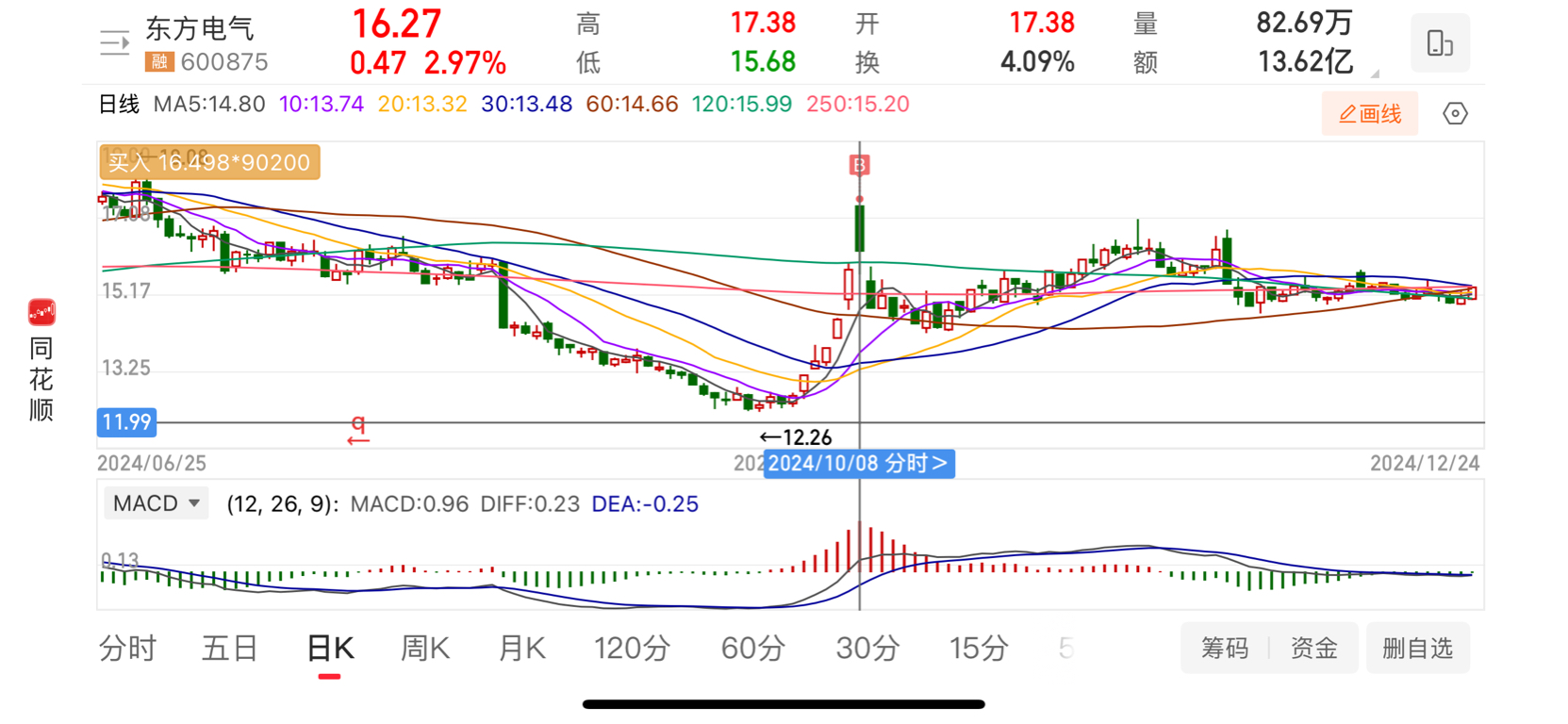The height and width of the screenshot is (724, 1568).
Task: Tap the change percent 2.97%
Action: coord(465,63)
